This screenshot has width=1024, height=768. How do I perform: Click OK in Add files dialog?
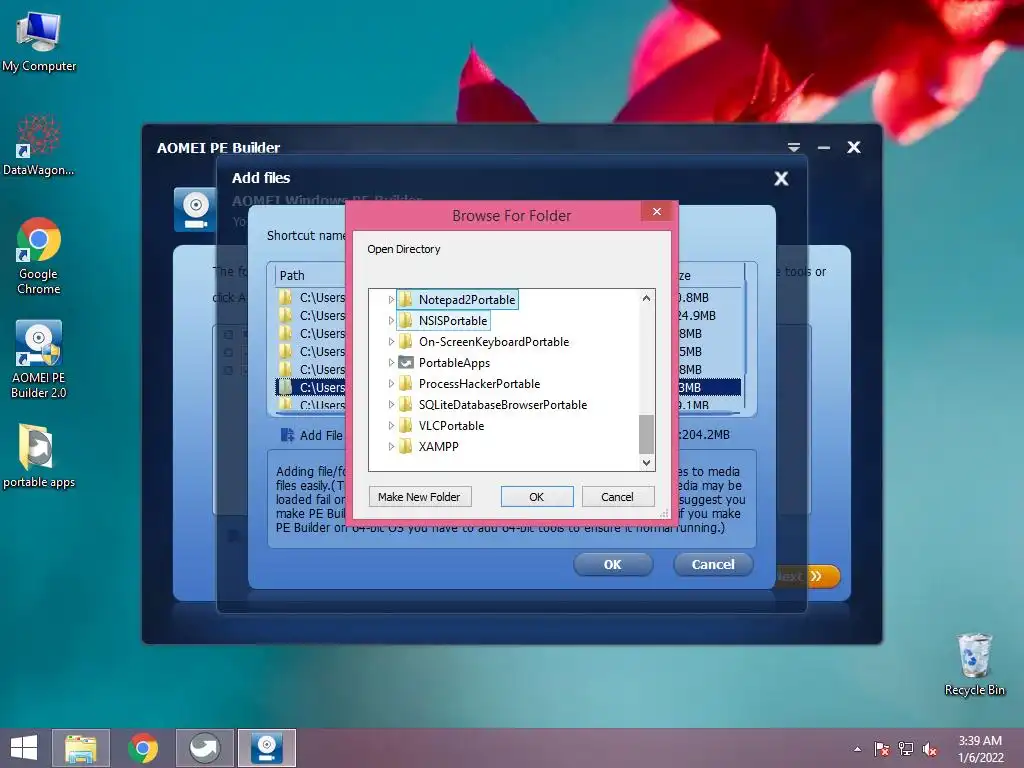pos(613,564)
